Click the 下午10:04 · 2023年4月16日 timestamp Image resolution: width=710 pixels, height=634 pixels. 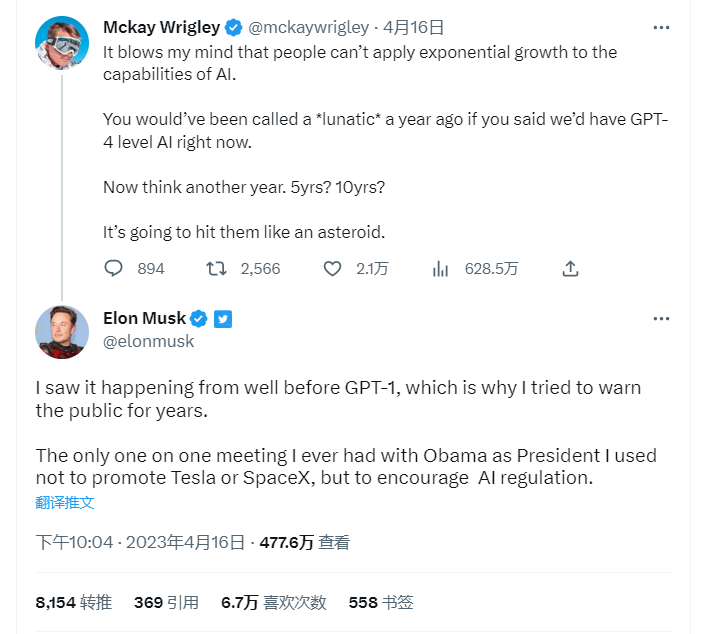point(140,542)
